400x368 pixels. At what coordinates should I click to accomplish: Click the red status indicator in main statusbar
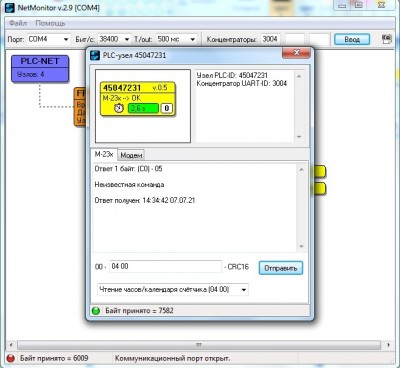click(11, 358)
